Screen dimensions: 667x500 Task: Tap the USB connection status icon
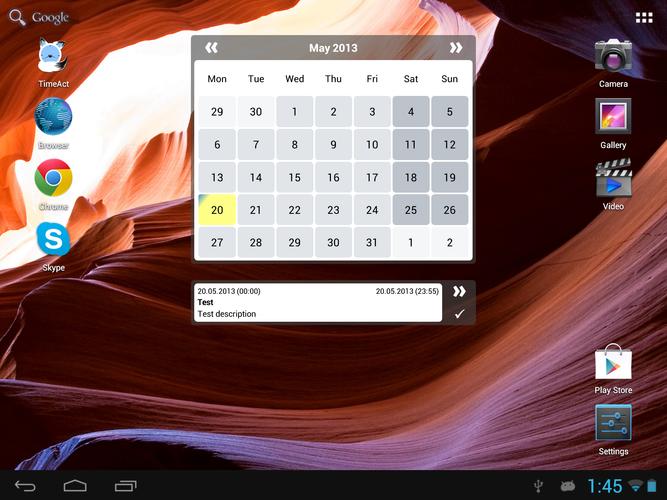click(539, 486)
